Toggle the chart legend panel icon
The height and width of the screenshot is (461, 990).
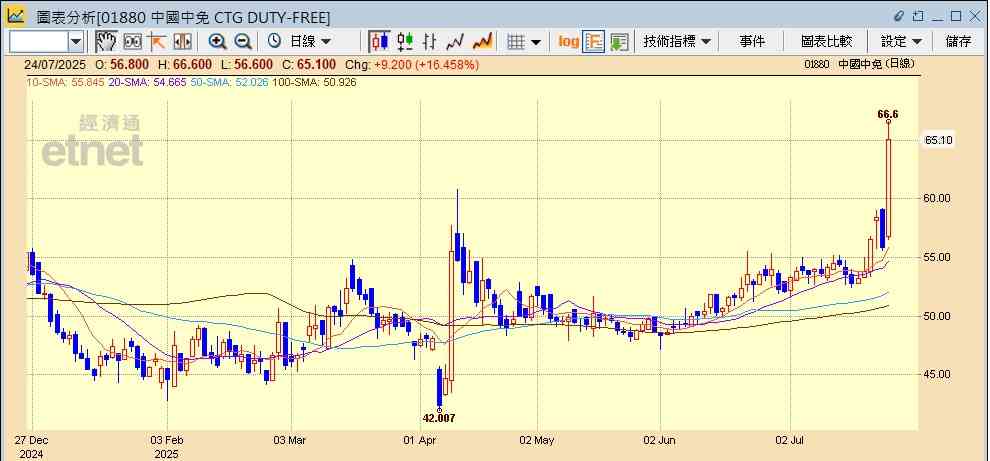593,42
